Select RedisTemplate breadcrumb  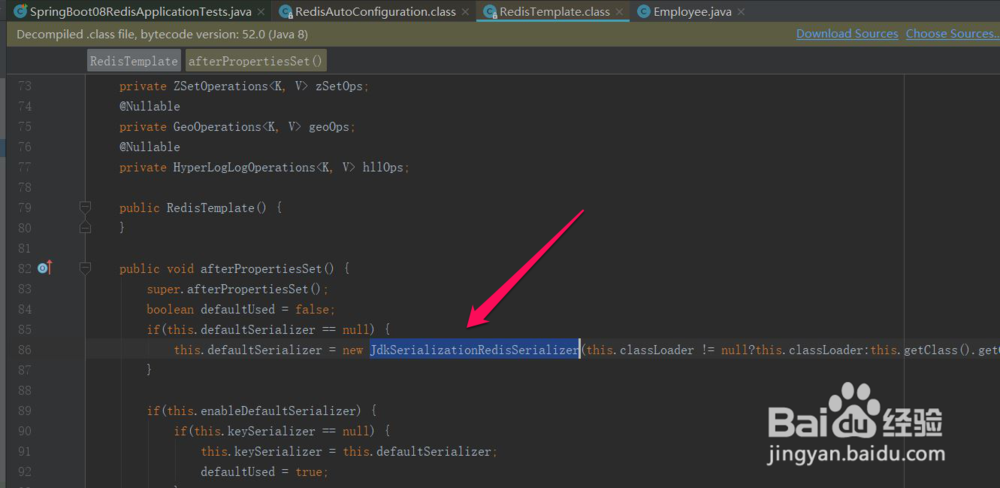pyautogui.click(x=134, y=61)
